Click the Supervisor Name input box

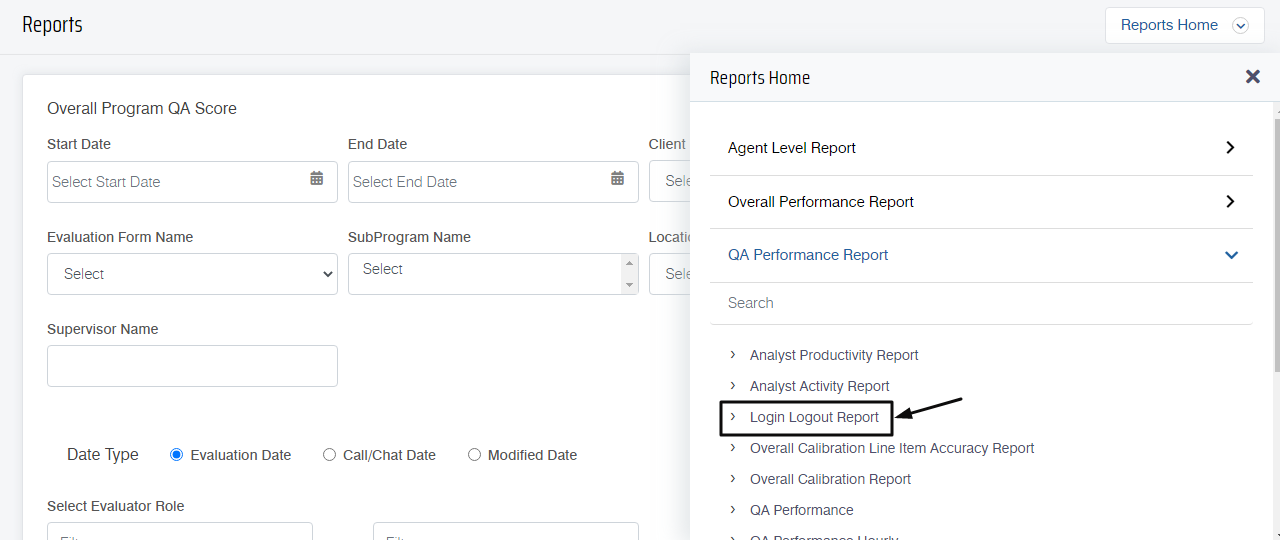[192, 366]
